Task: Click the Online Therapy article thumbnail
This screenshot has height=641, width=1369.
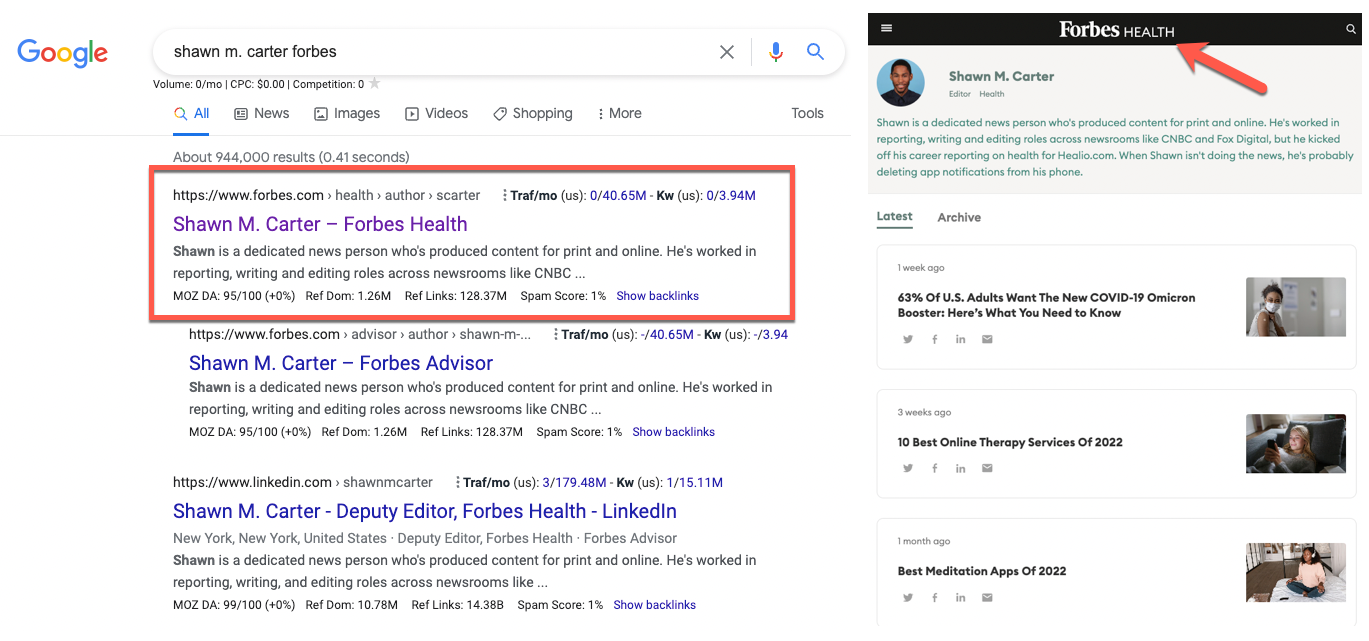Action: (x=1295, y=443)
